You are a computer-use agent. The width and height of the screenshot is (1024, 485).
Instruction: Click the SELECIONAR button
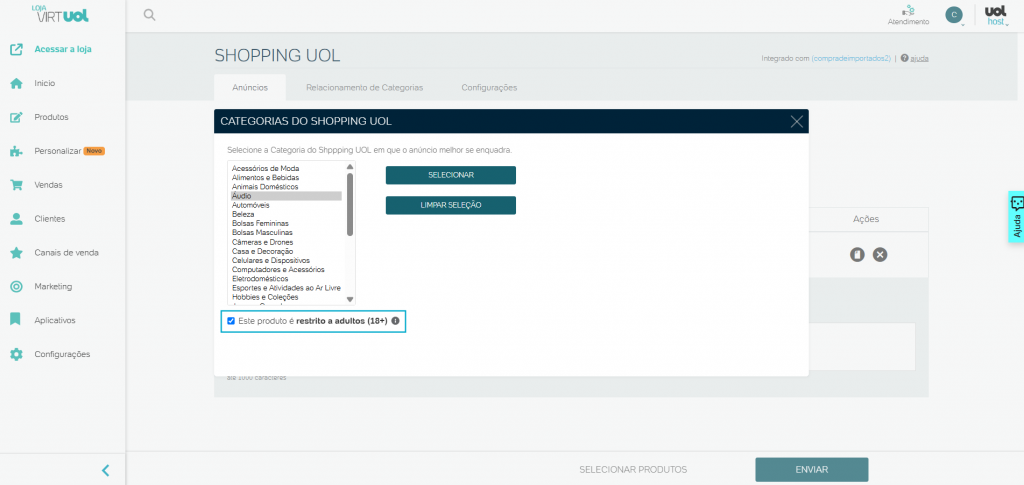click(451, 175)
